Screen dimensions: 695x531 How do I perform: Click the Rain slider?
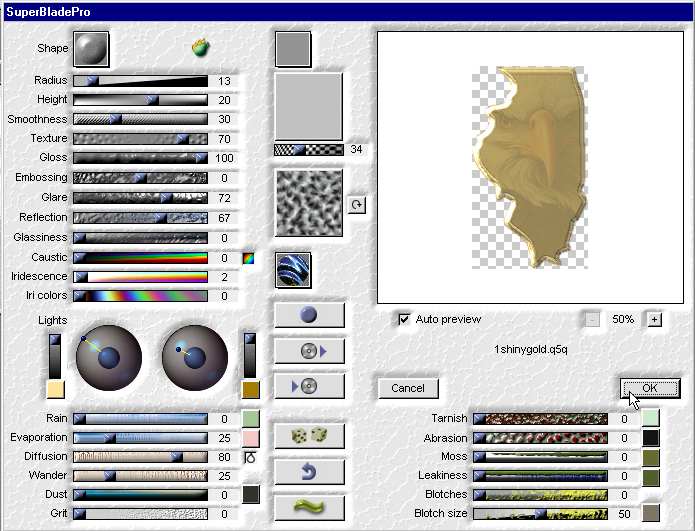coord(140,419)
